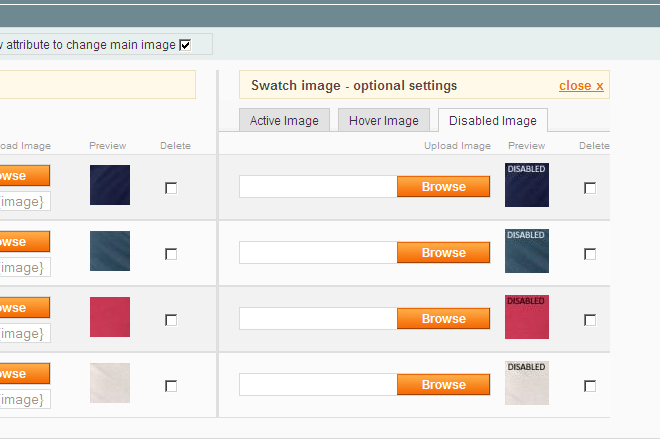Click the upload file field in teal row
The width and height of the screenshot is (660, 440).
[x=318, y=253]
